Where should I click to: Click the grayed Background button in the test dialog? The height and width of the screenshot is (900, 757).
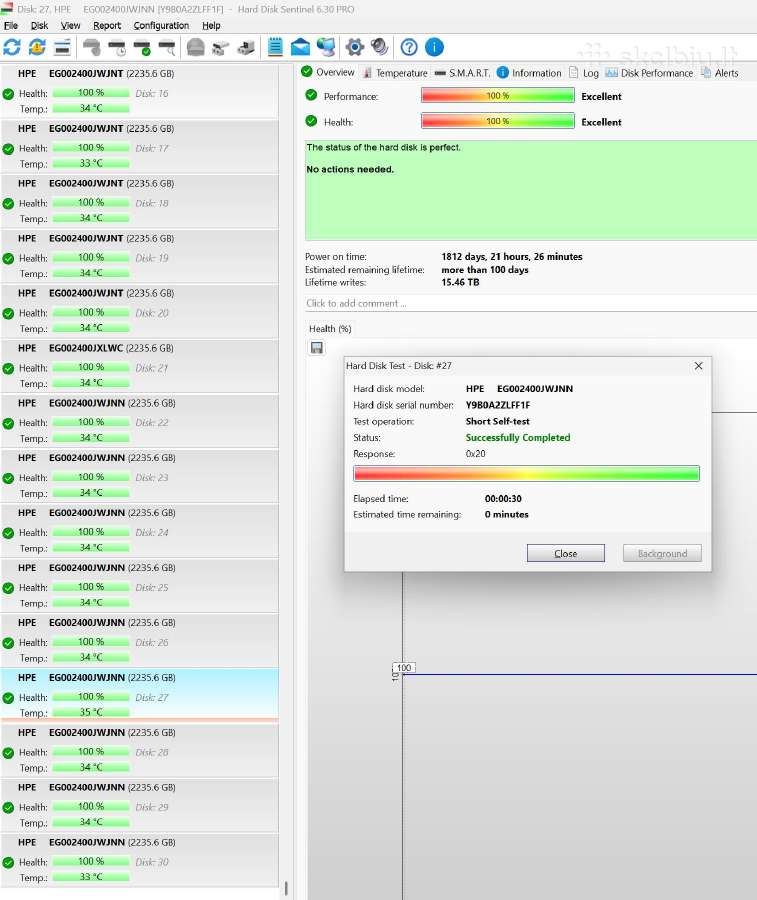[x=662, y=553]
